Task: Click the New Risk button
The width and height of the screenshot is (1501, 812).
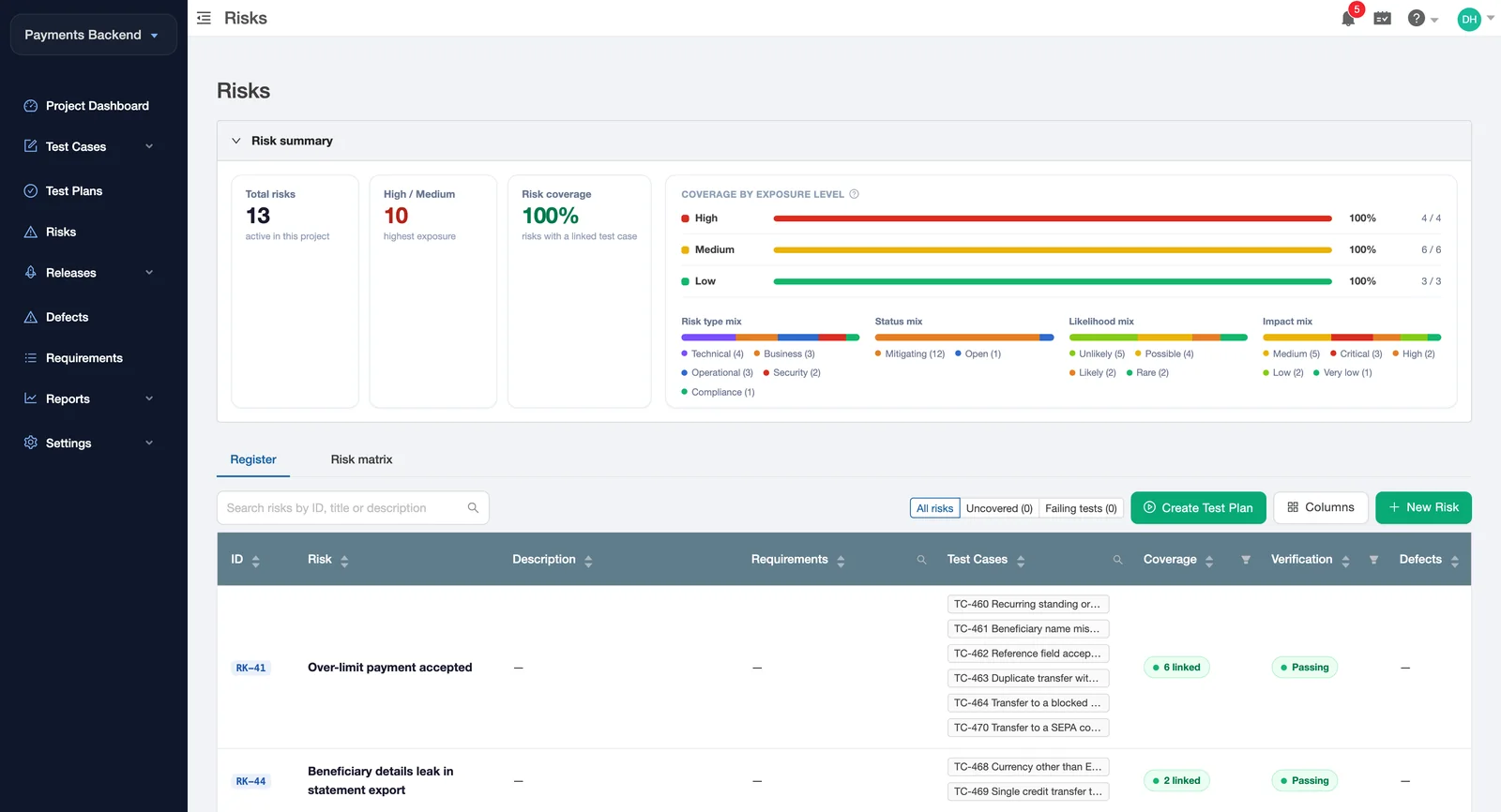Action: point(1423,508)
